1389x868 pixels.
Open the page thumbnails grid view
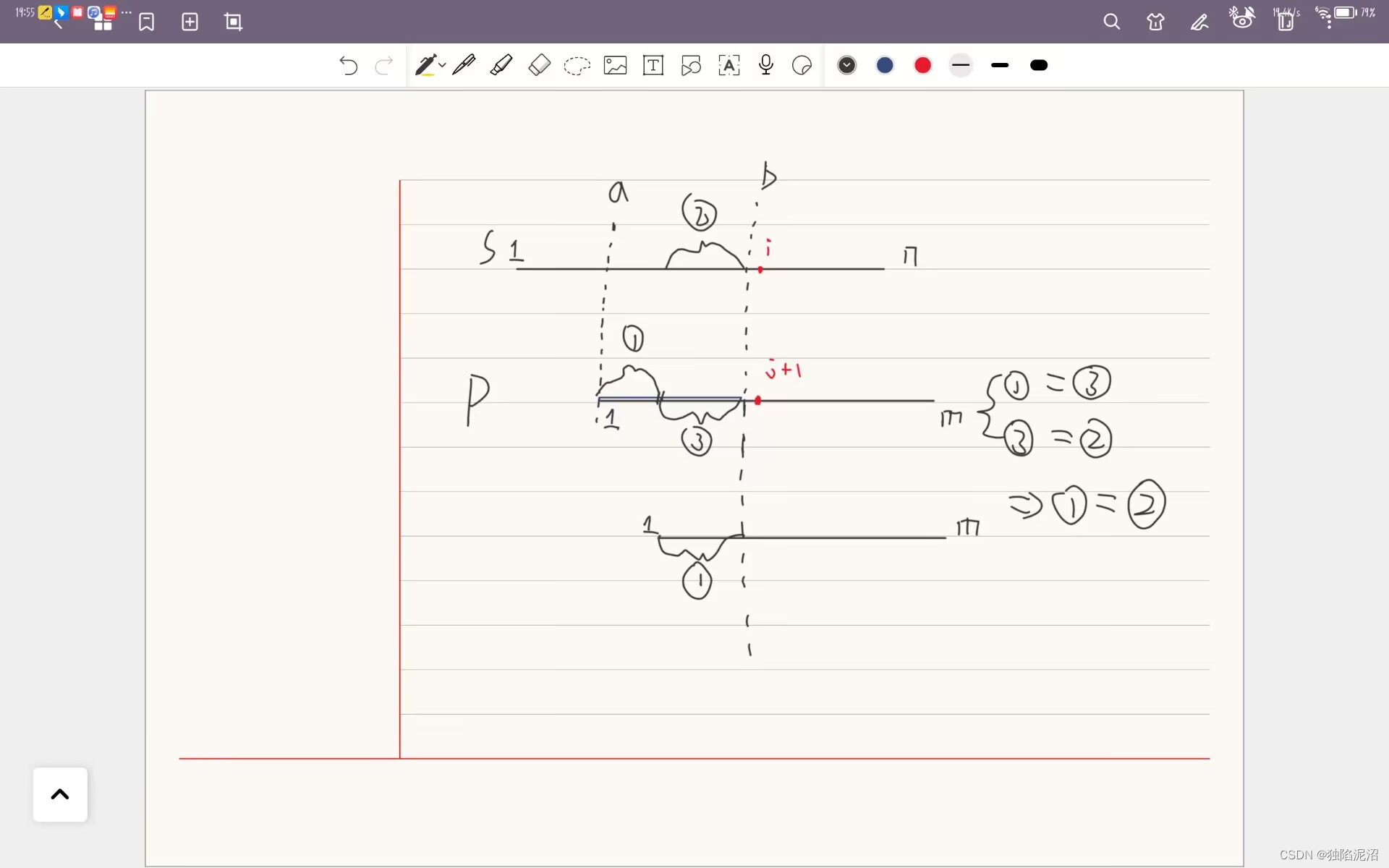[103, 25]
